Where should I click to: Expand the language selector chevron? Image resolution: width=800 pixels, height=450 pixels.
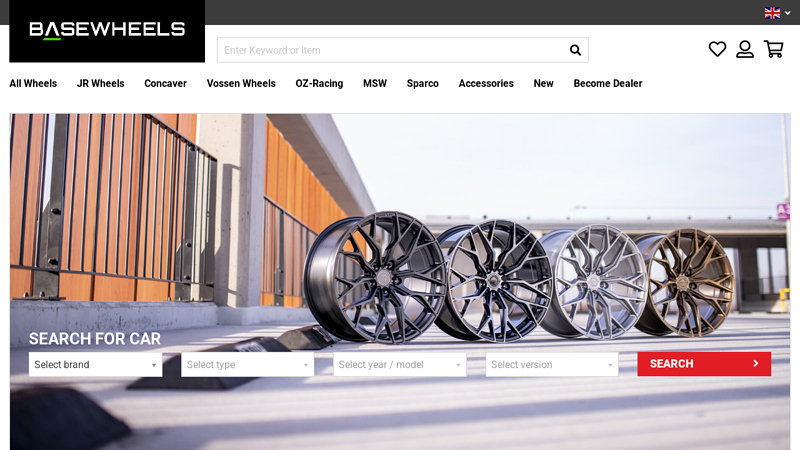(788, 13)
